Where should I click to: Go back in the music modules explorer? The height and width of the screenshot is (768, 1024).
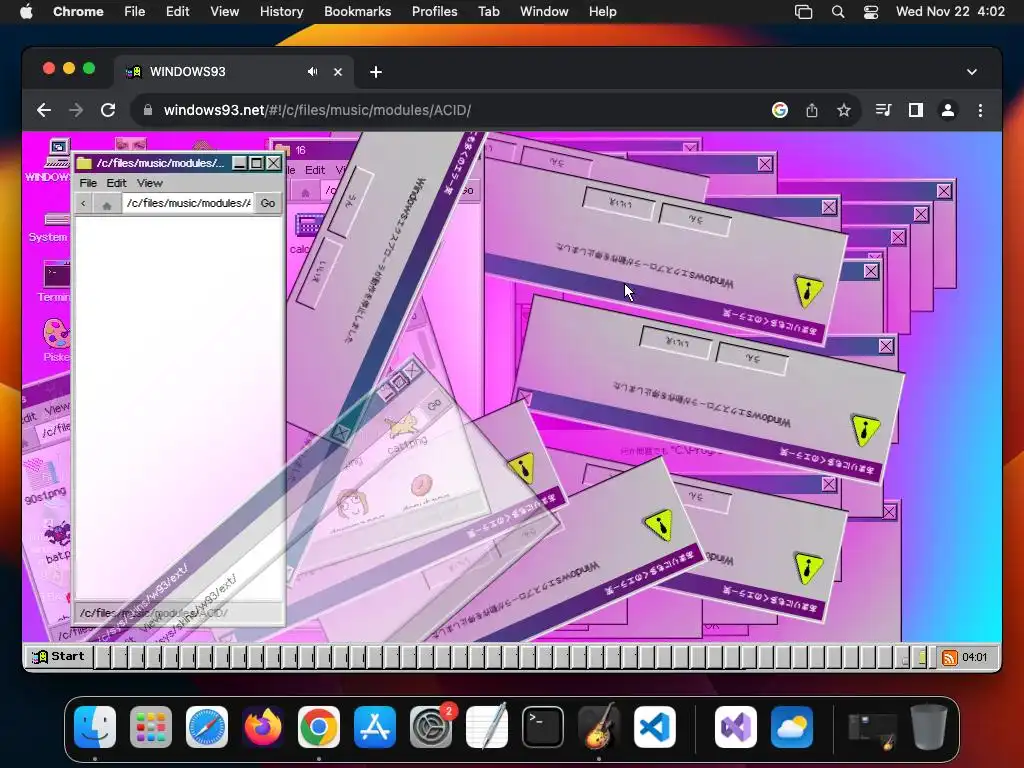click(x=83, y=204)
